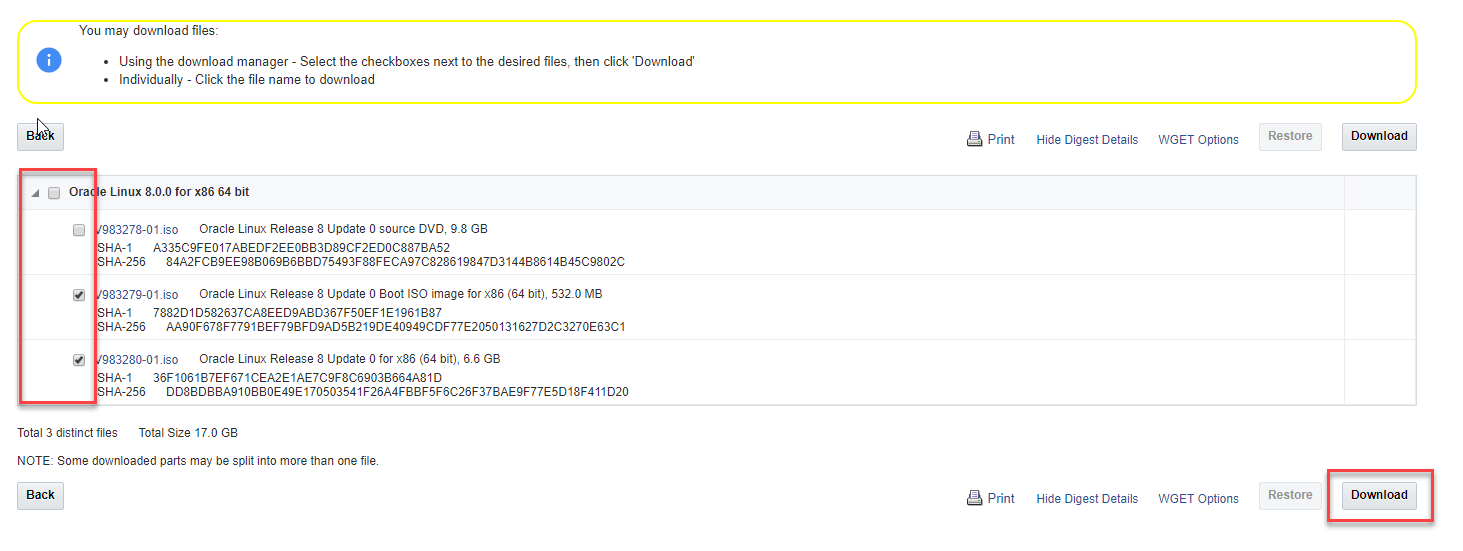Check the Oracle Linux 8.0.0 group checkbox
This screenshot has height=551, width=1463.
tap(54, 193)
